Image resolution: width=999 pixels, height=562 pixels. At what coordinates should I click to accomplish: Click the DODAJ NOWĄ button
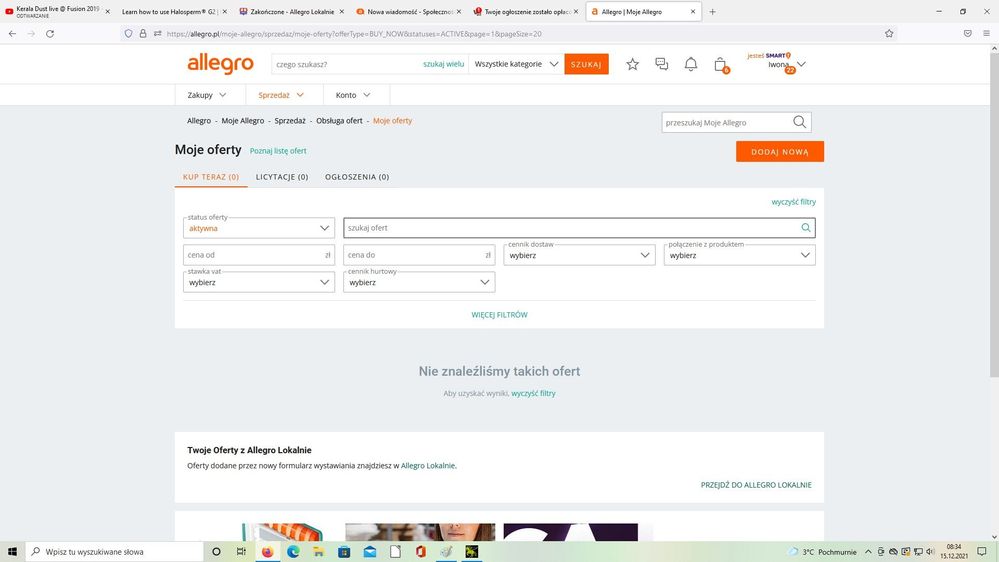click(780, 152)
